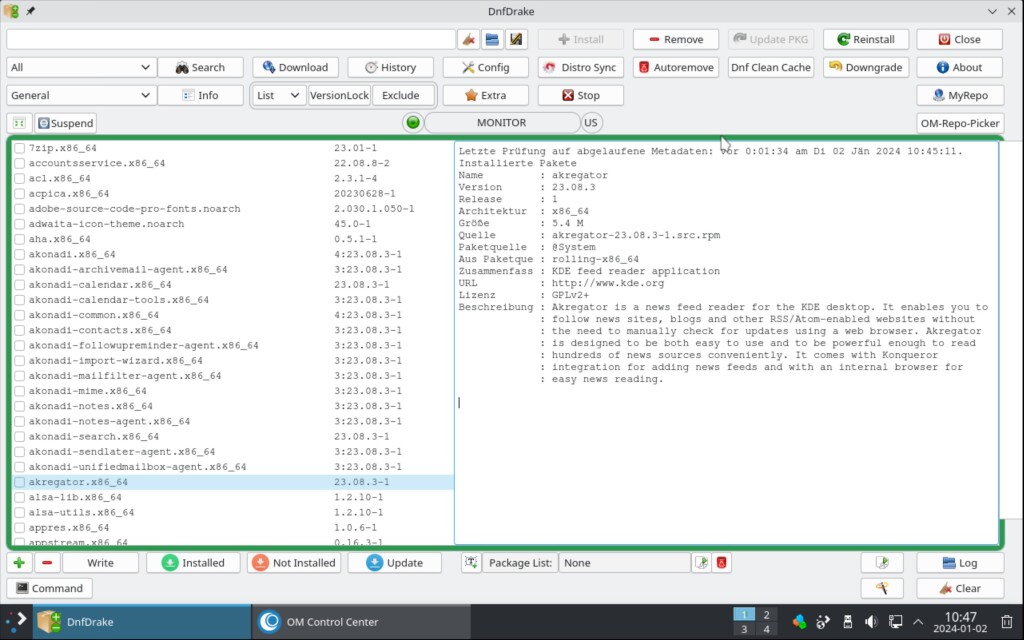Click the tray icon with the curved arrow and dots
The height and width of the screenshot is (640, 1024).
coord(823,622)
